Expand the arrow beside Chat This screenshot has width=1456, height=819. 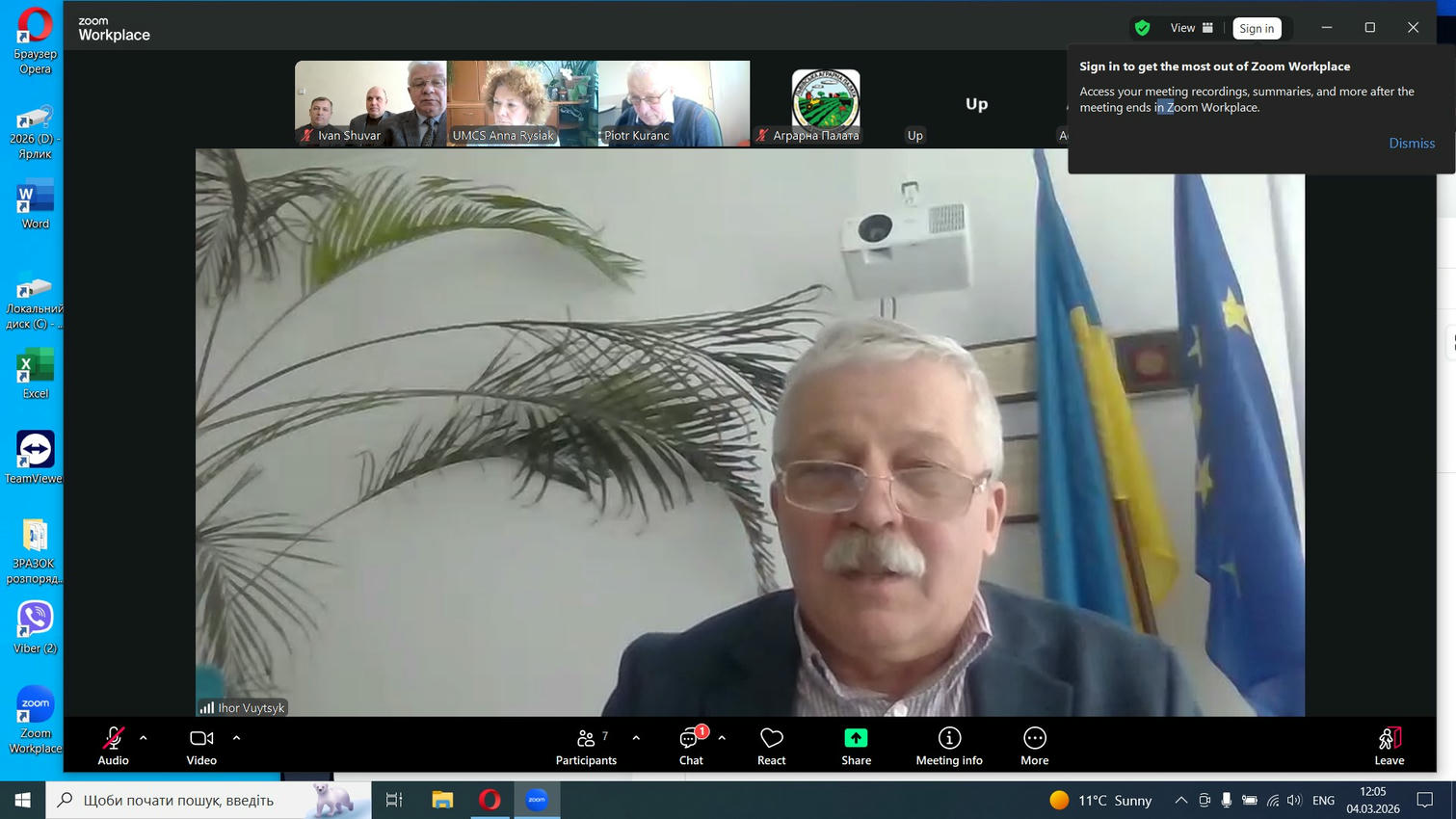click(x=722, y=738)
